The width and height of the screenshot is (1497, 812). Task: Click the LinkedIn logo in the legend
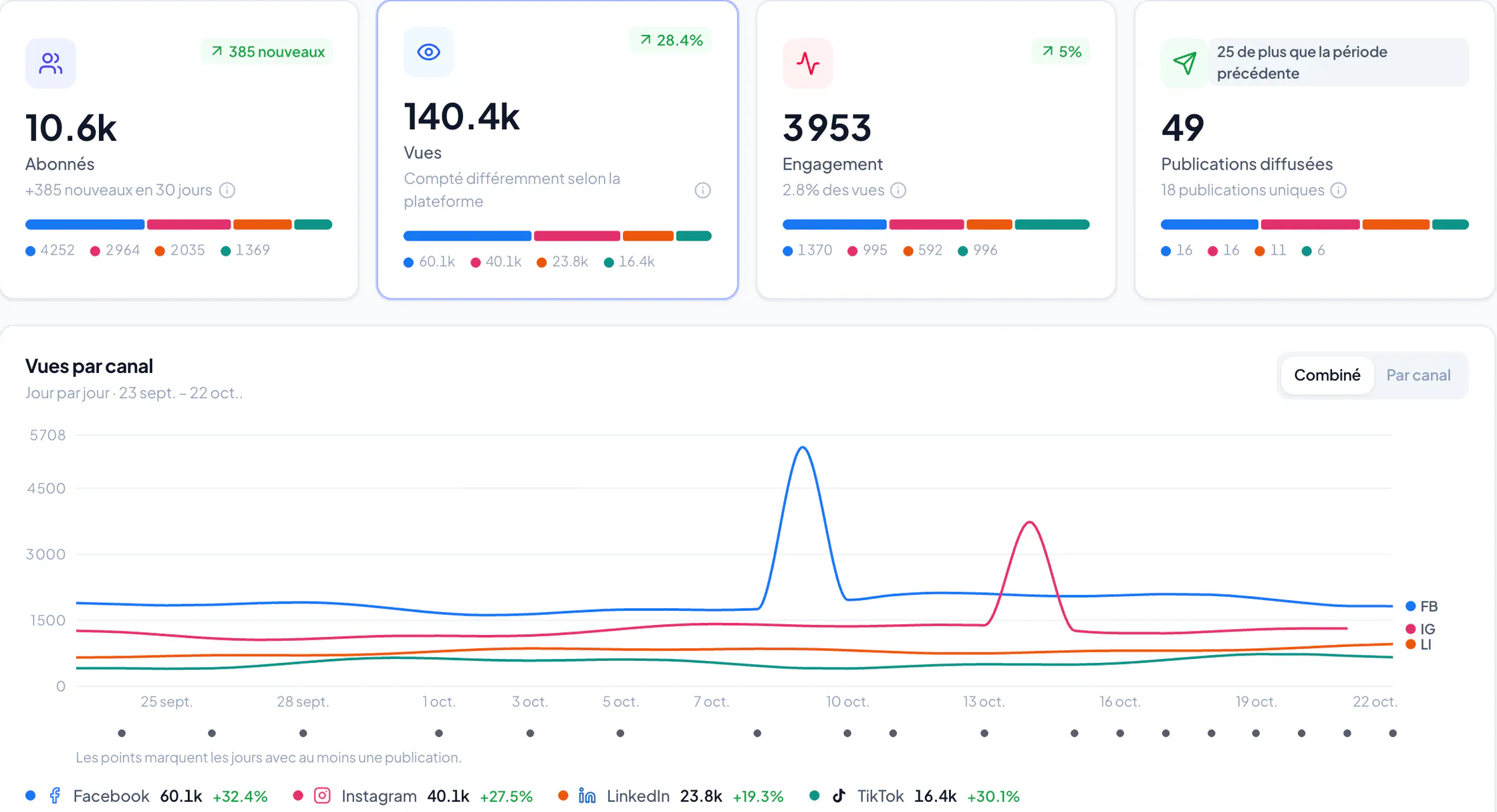click(x=587, y=795)
